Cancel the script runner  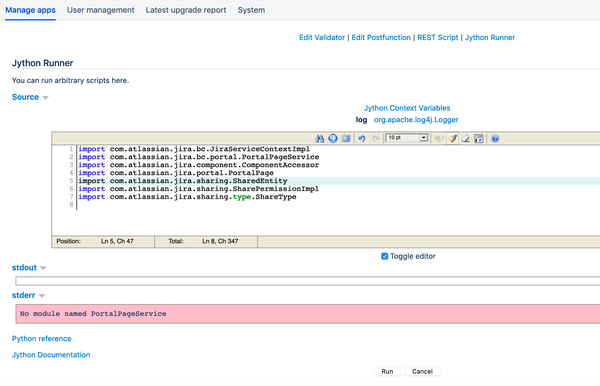[422, 371]
